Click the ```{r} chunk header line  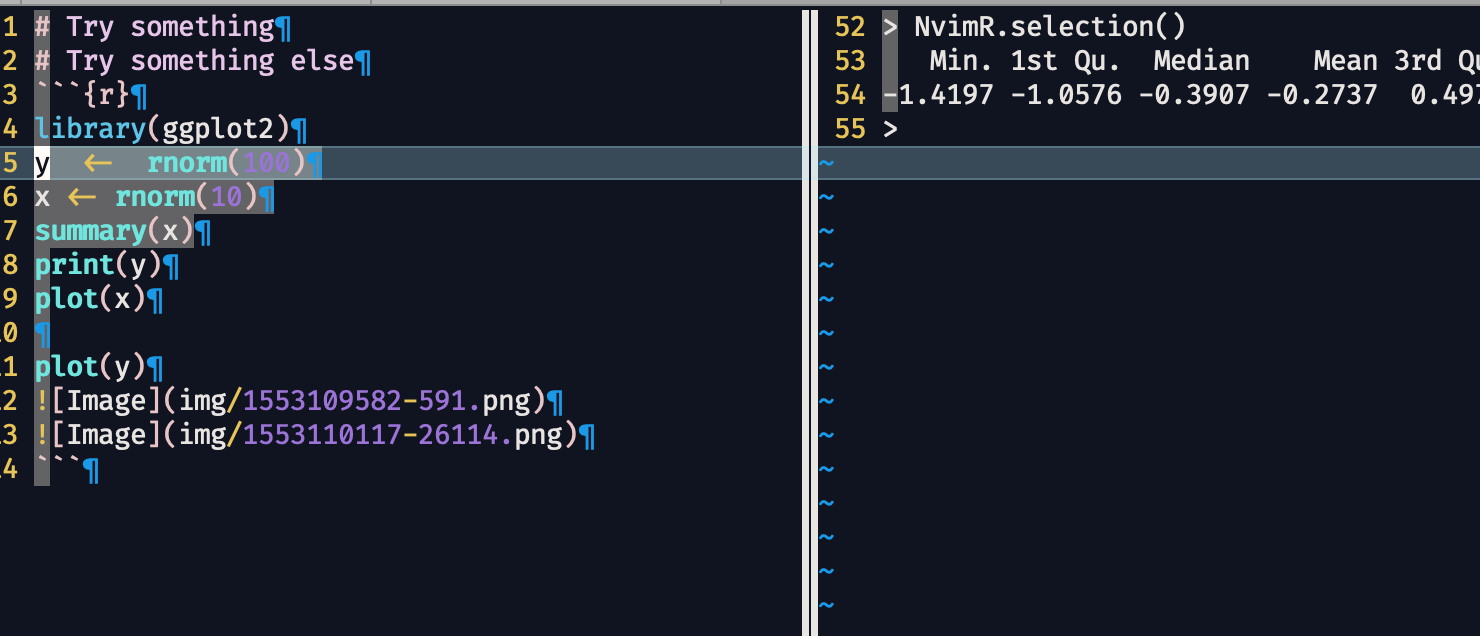[83, 94]
